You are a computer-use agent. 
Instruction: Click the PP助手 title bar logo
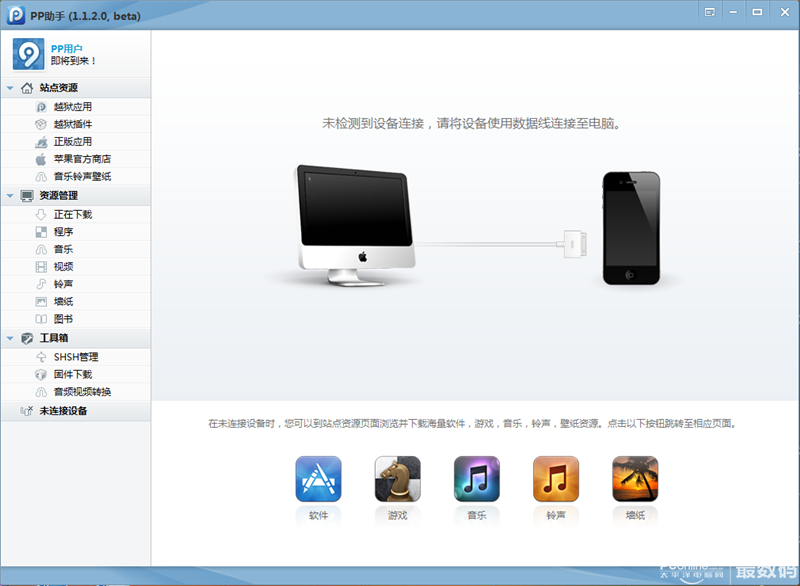pyautogui.click(x=14, y=12)
